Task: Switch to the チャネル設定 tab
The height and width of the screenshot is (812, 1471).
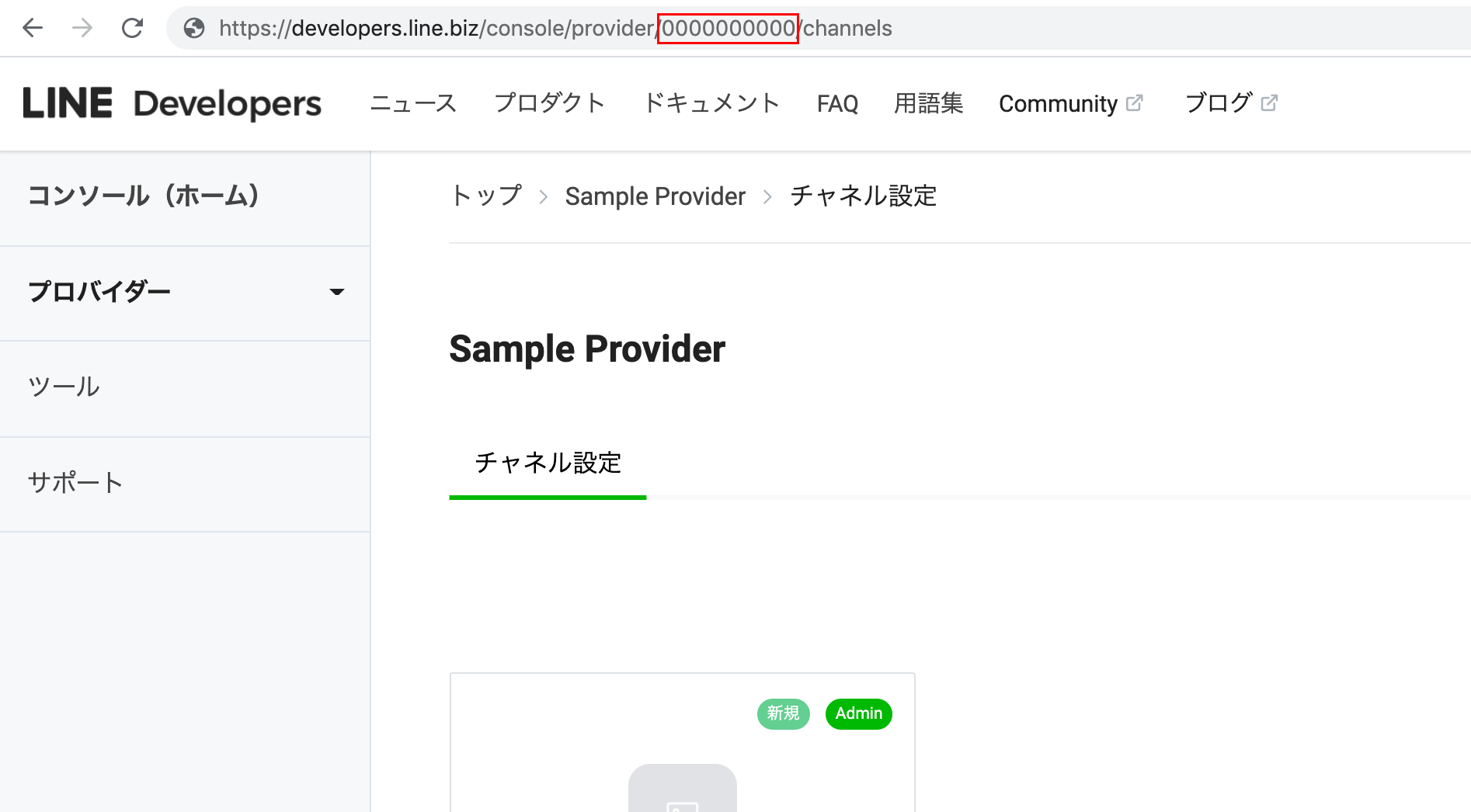Action: [548, 463]
